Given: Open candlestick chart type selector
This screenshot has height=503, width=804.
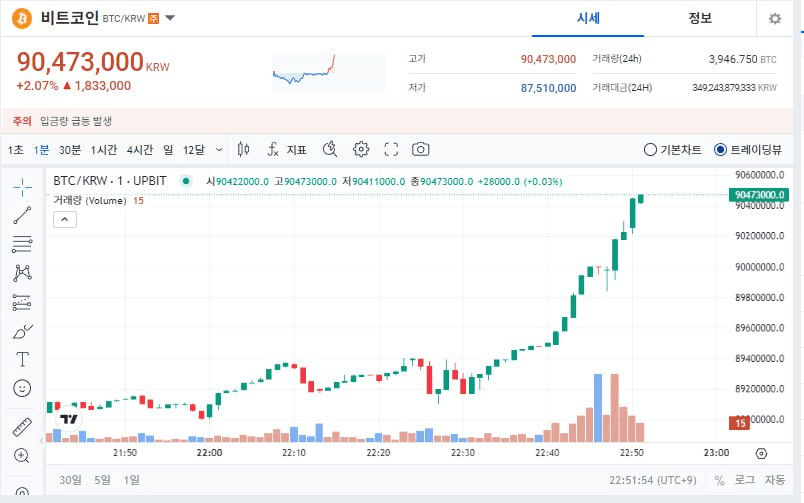Looking at the screenshot, I should tap(244, 150).
